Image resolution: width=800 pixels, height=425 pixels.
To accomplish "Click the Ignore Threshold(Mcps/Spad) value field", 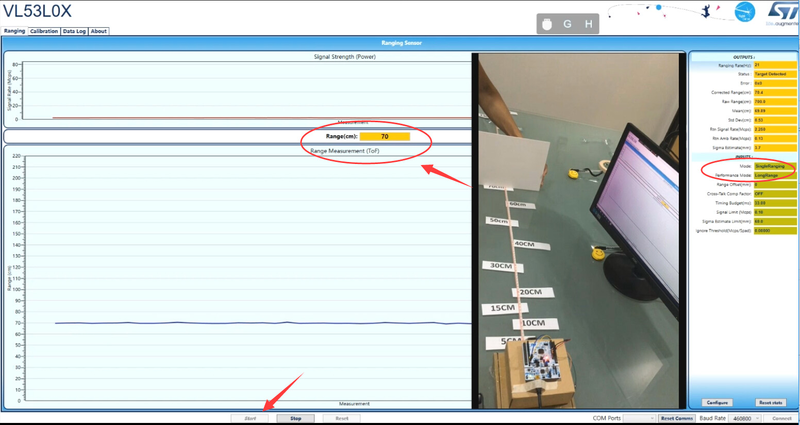I will (x=774, y=231).
